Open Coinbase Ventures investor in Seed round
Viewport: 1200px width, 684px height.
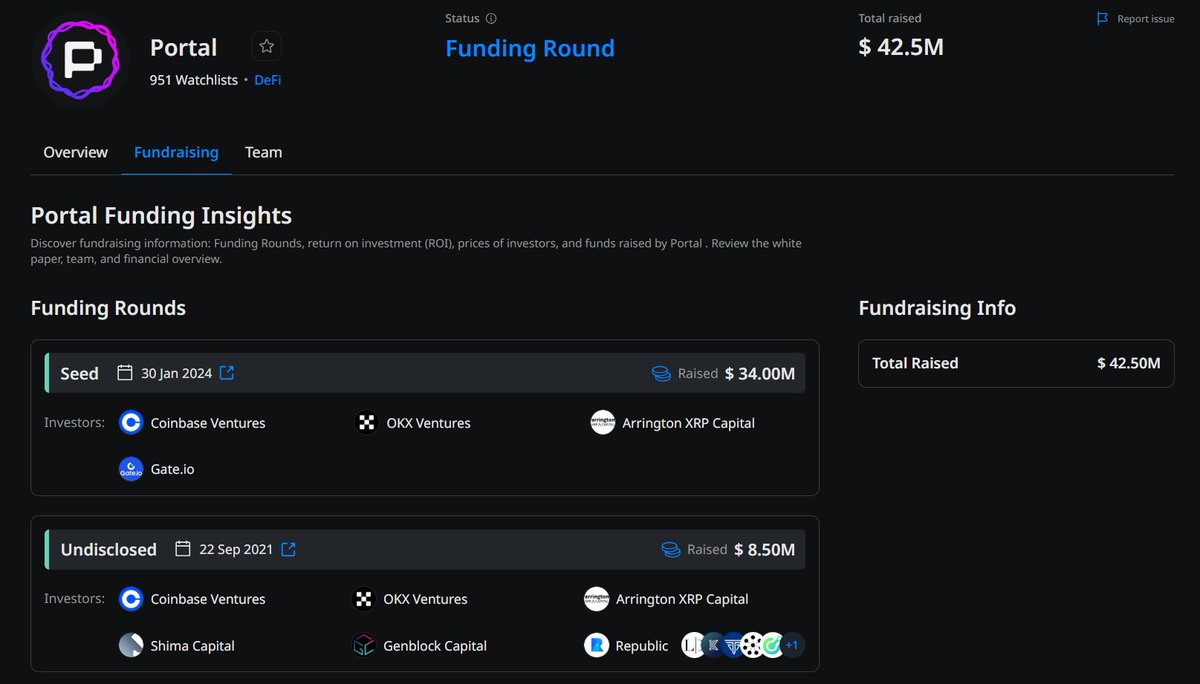[208, 423]
